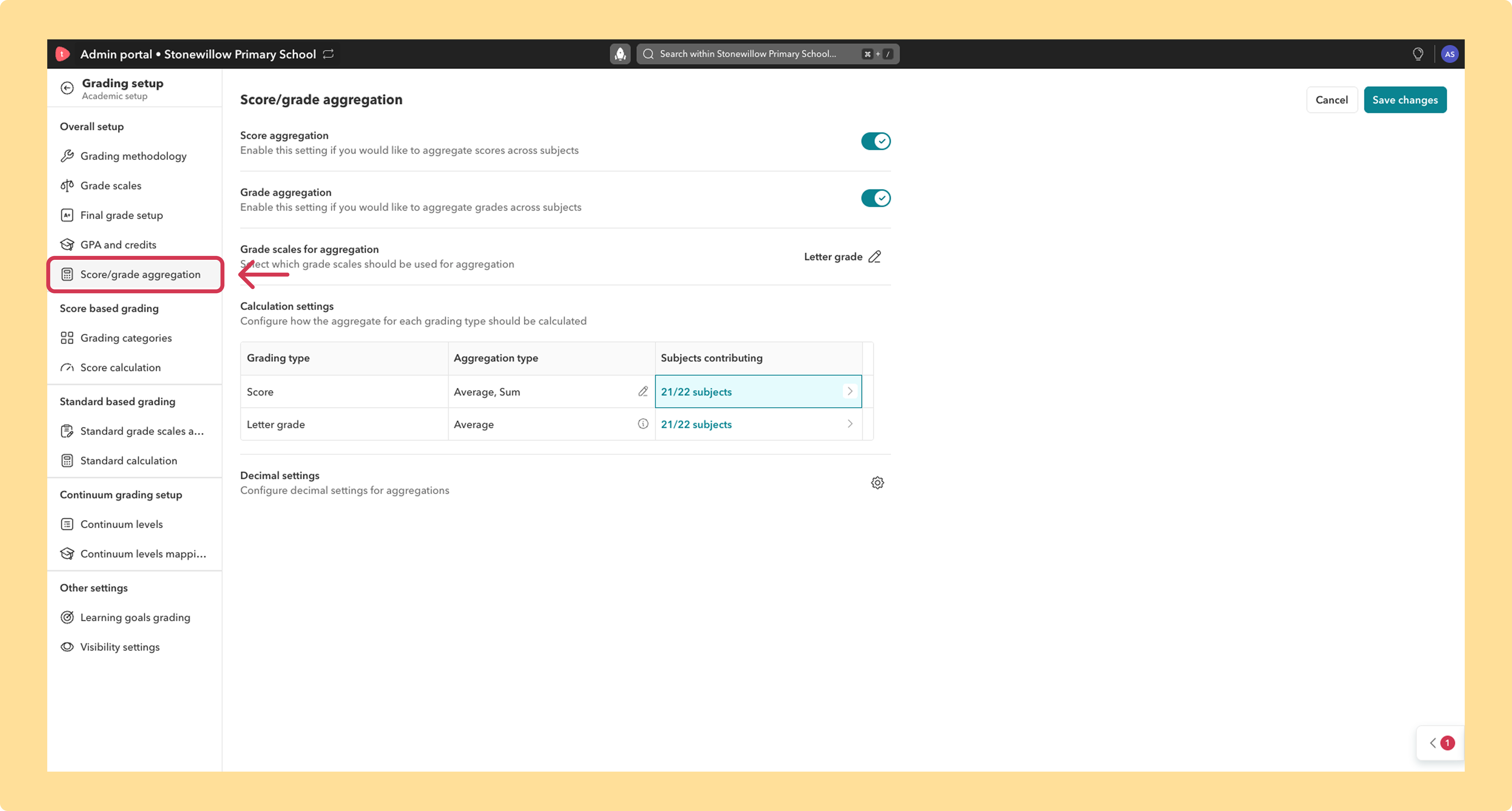The width and height of the screenshot is (1512, 811).
Task: Open Grading methodology settings
Action: [x=134, y=156]
